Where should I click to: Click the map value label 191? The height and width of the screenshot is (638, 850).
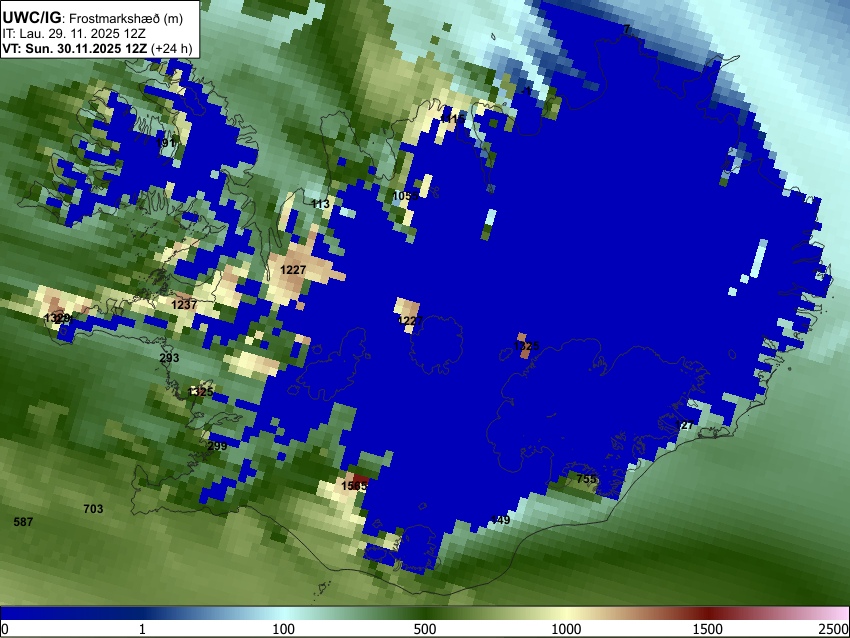[x=166, y=143]
